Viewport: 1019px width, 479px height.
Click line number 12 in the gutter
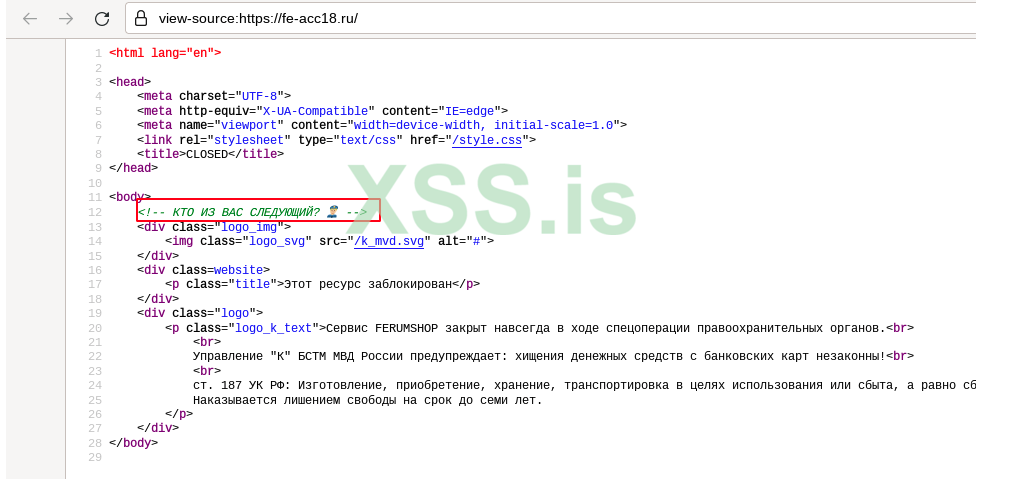(95, 213)
